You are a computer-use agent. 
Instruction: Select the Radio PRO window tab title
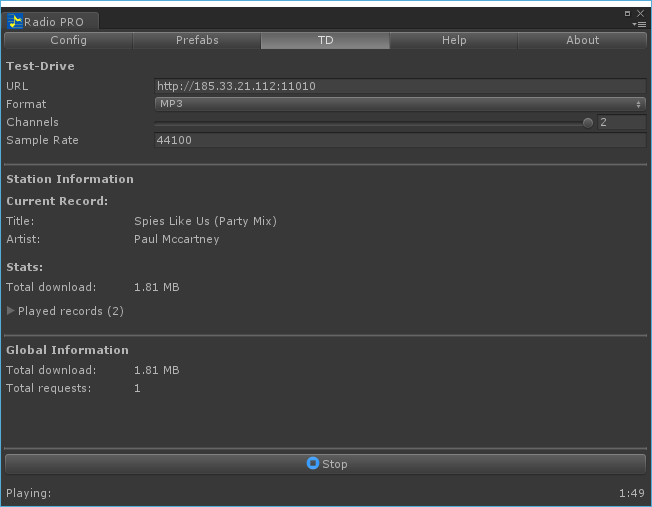pos(54,22)
